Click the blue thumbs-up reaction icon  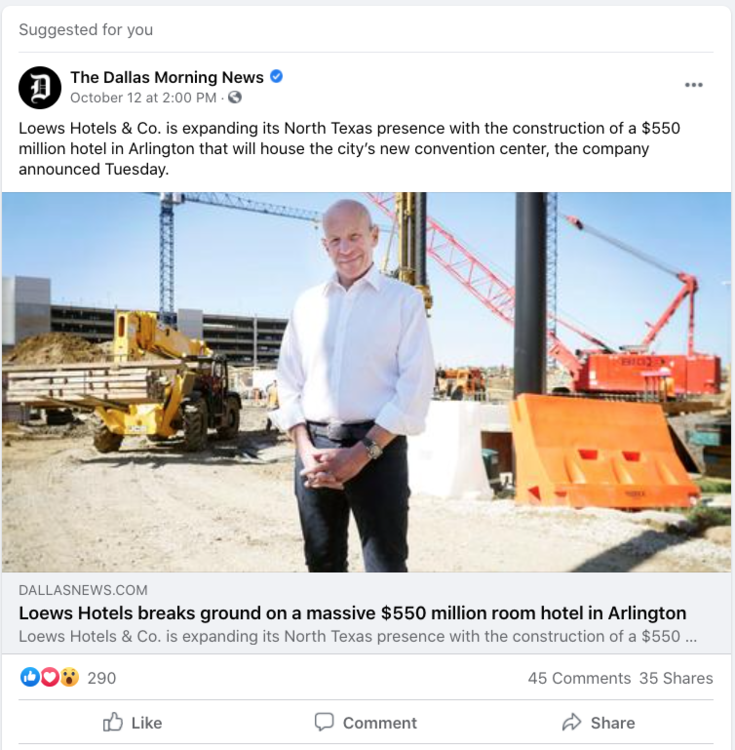pyautogui.click(x=30, y=677)
